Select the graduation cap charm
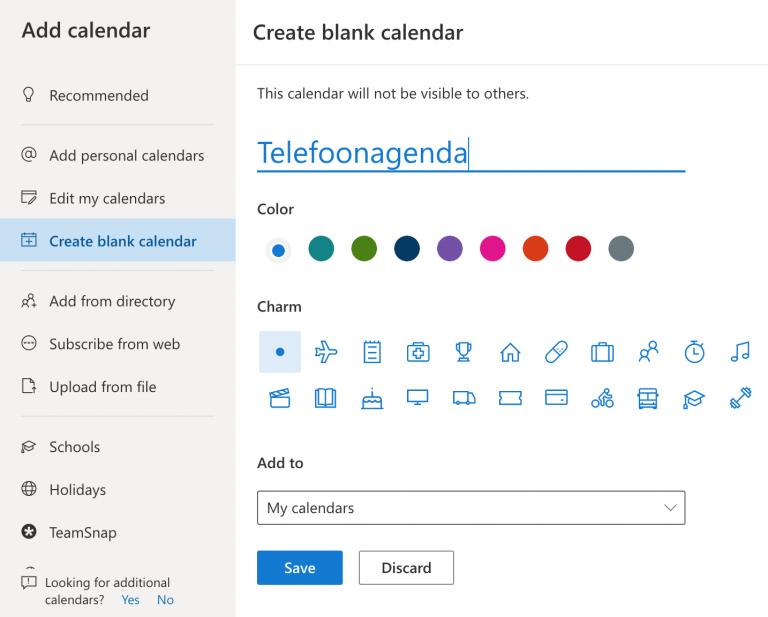Image resolution: width=768 pixels, height=617 pixels. pyautogui.click(x=694, y=399)
